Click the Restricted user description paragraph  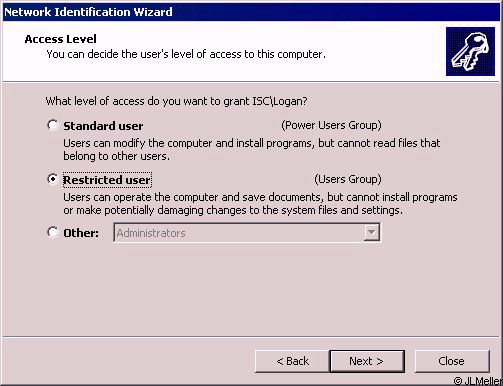[x=260, y=203]
